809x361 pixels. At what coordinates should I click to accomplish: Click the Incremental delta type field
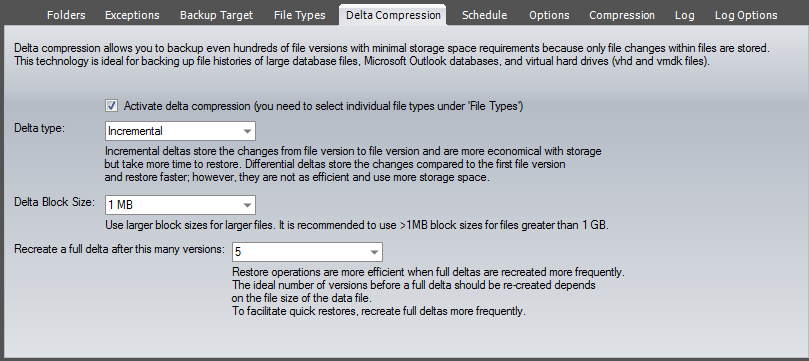pyautogui.click(x=180, y=131)
